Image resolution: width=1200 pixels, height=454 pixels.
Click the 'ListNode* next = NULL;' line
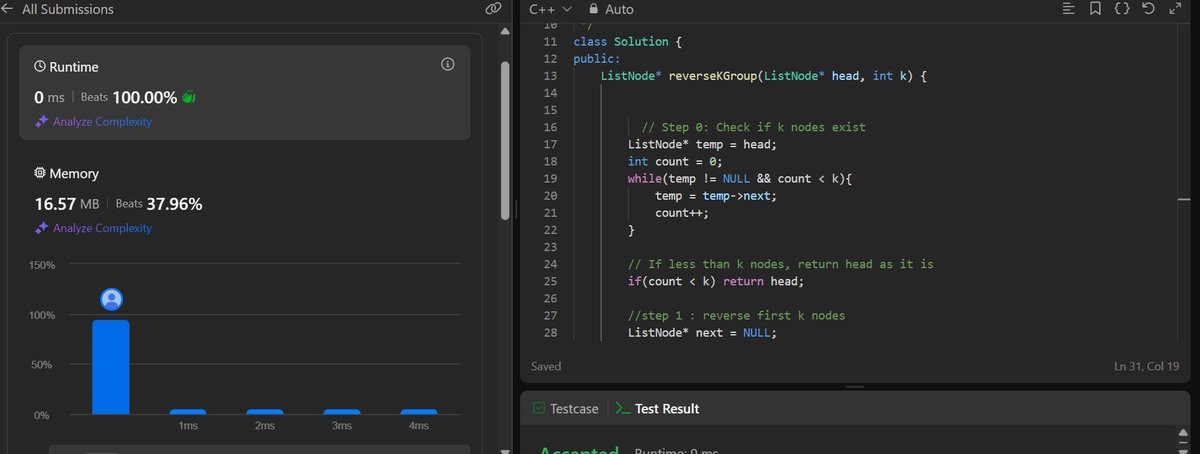click(x=702, y=332)
